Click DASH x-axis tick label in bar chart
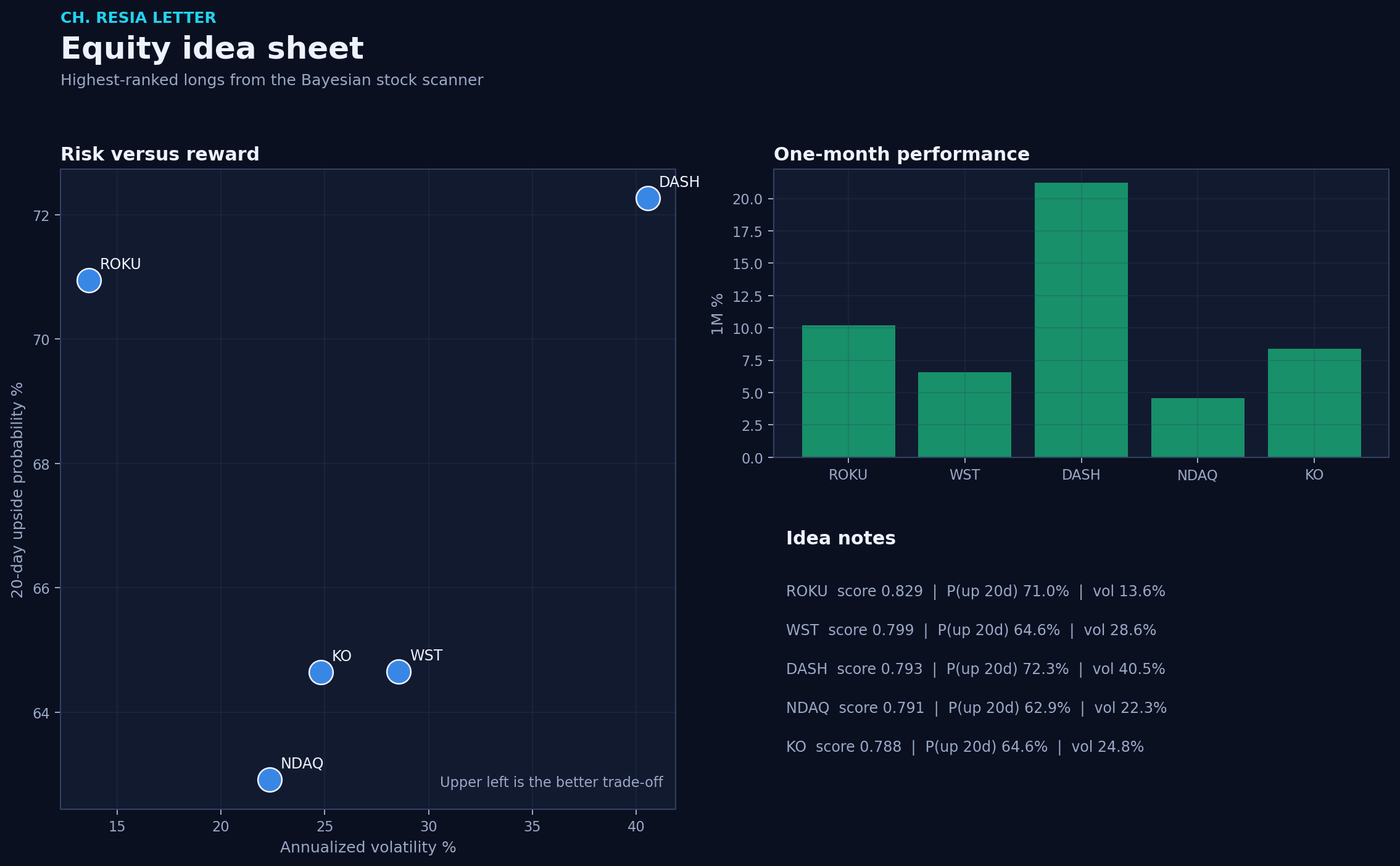 pyautogui.click(x=1081, y=475)
